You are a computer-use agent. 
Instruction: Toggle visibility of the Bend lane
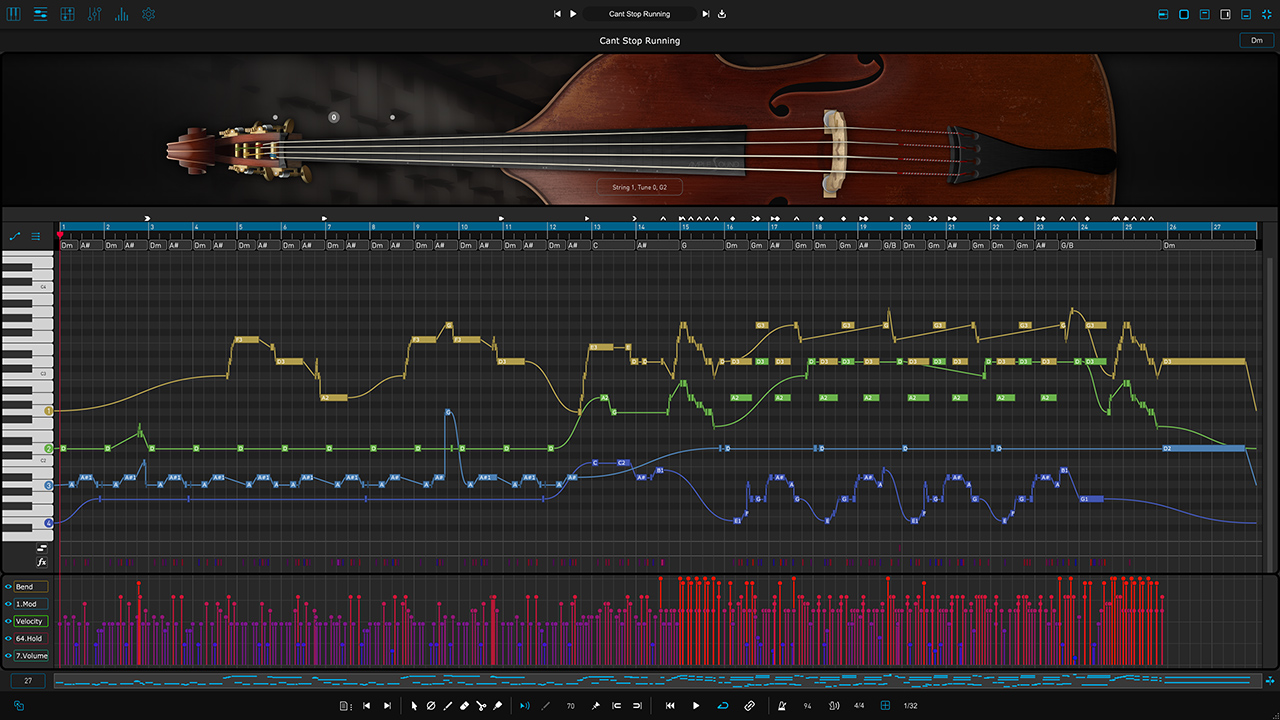(x=8, y=587)
